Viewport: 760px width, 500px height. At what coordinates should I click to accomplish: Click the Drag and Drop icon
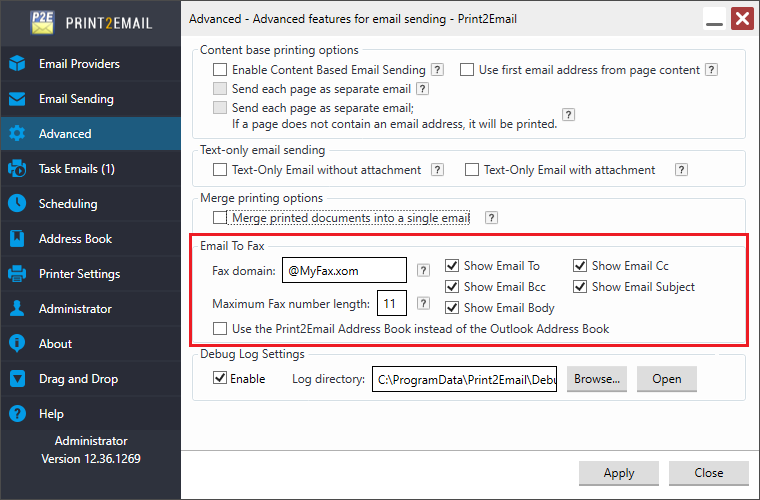pyautogui.click(x=17, y=379)
